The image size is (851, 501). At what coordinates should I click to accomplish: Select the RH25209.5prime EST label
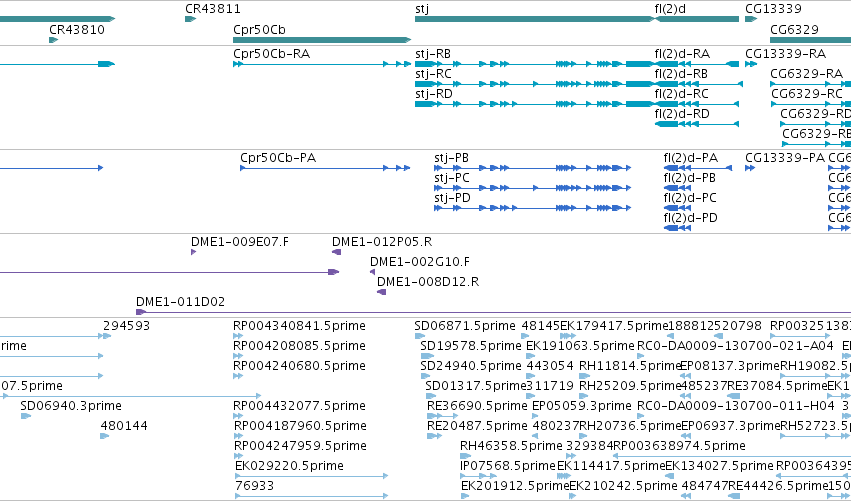[630, 386]
